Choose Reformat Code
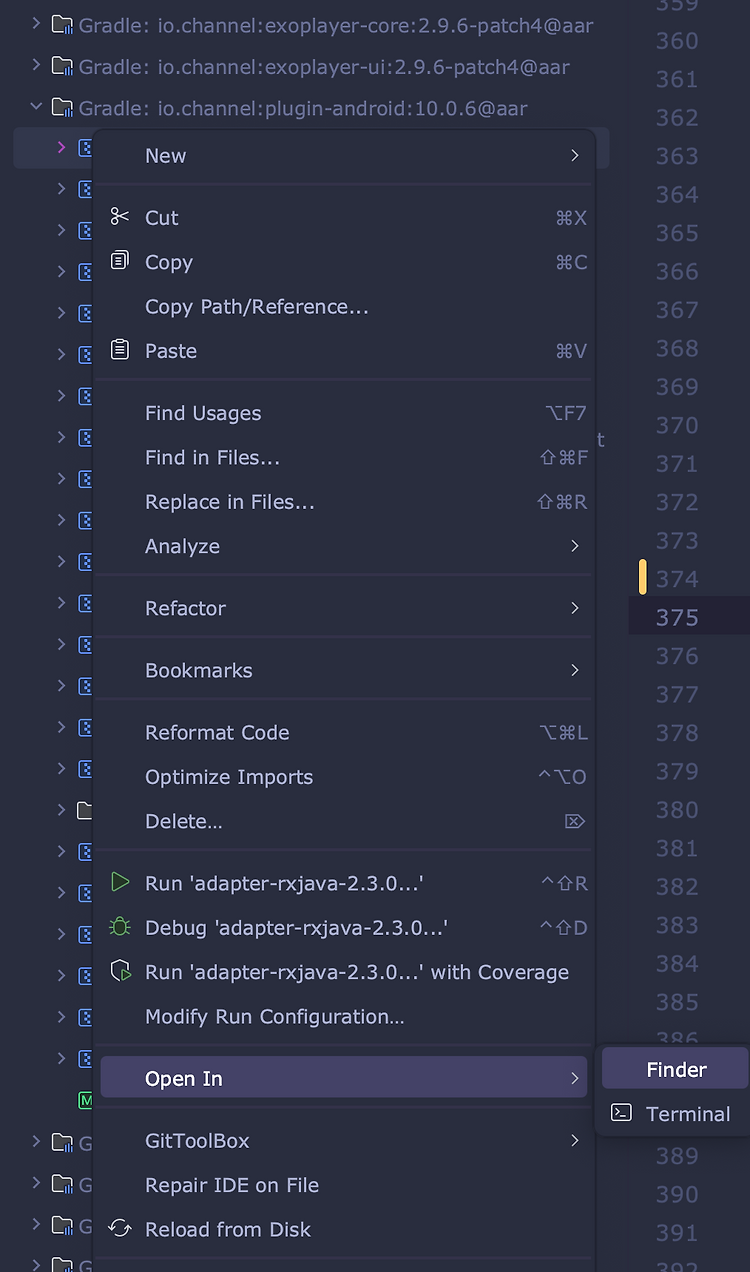This screenshot has width=750, height=1272. point(344,732)
